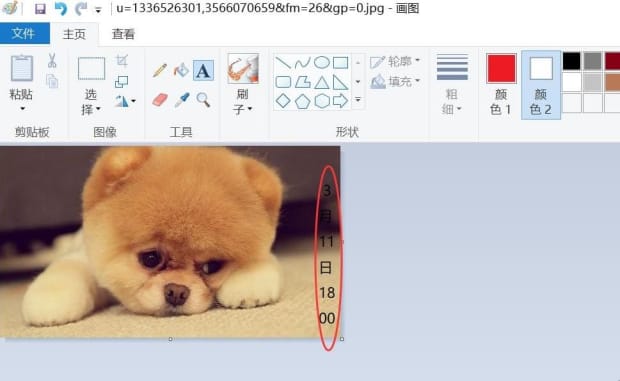This screenshot has width=620, height=381.
Task: Select the Fill with color bucket tool
Action: (x=181, y=70)
